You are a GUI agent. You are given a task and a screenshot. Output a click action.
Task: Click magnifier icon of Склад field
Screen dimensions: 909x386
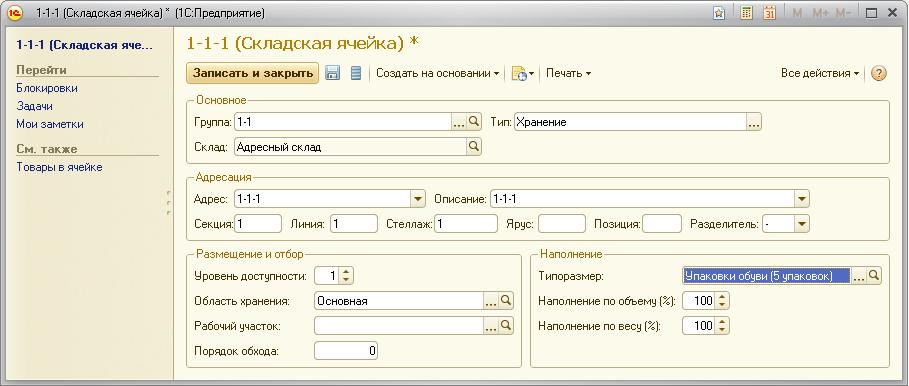coord(474,147)
